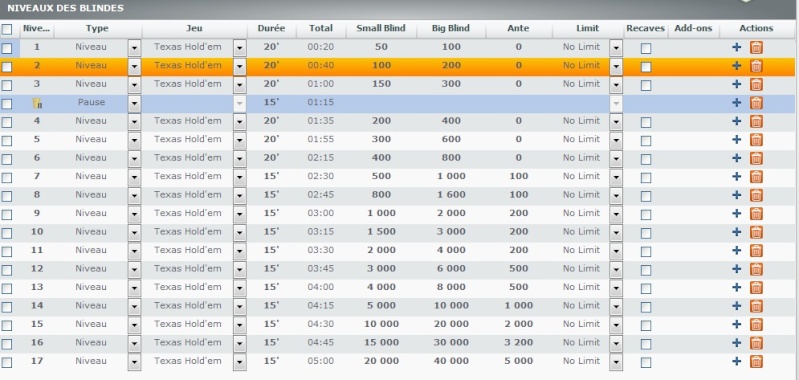Screen dimensions: 799x380
Task: Select row checkbox for level 14
Action: (x=7, y=307)
